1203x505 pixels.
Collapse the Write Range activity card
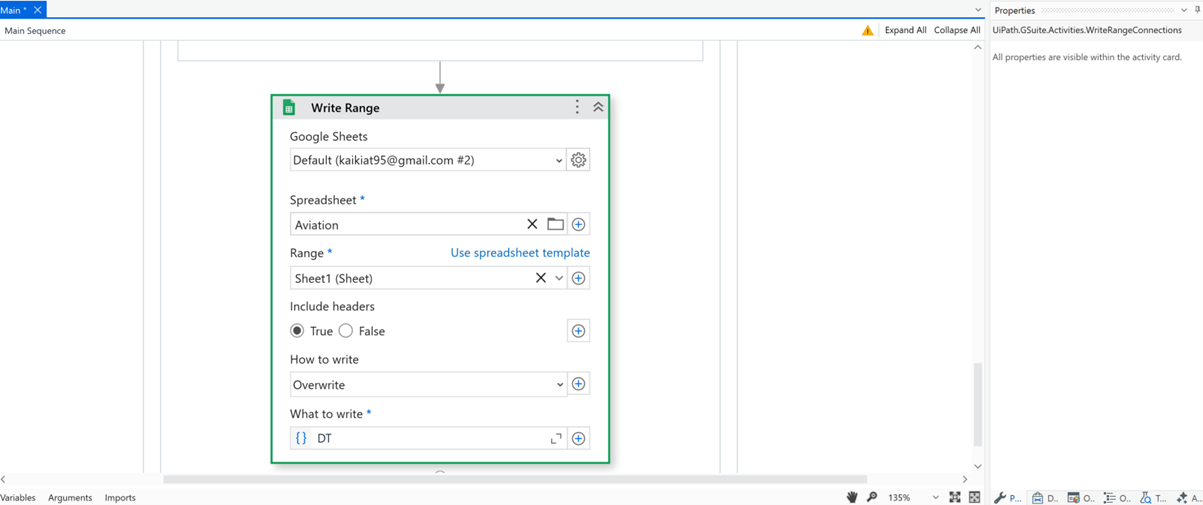tap(598, 107)
